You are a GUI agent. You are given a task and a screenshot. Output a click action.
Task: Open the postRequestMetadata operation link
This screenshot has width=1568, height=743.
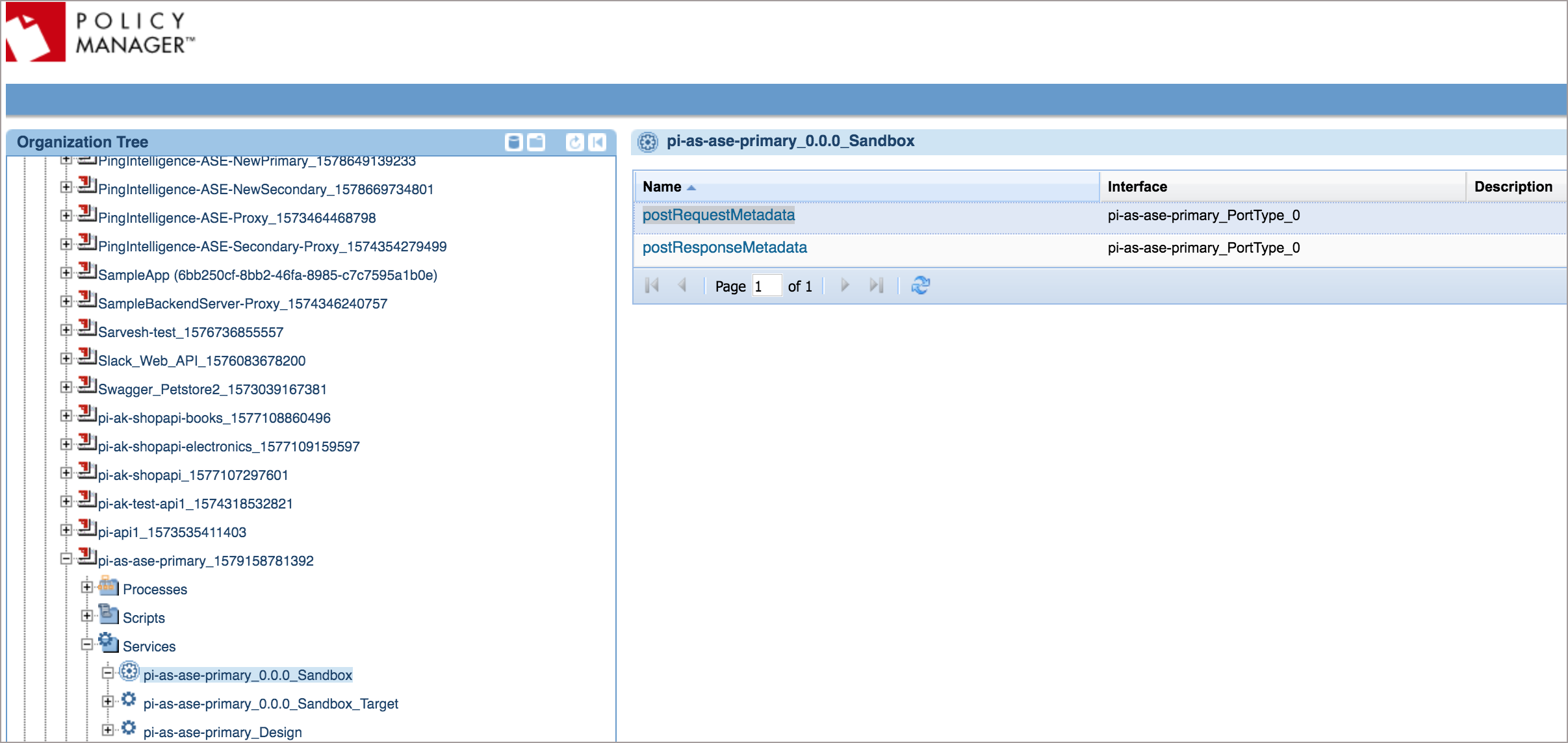718,215
